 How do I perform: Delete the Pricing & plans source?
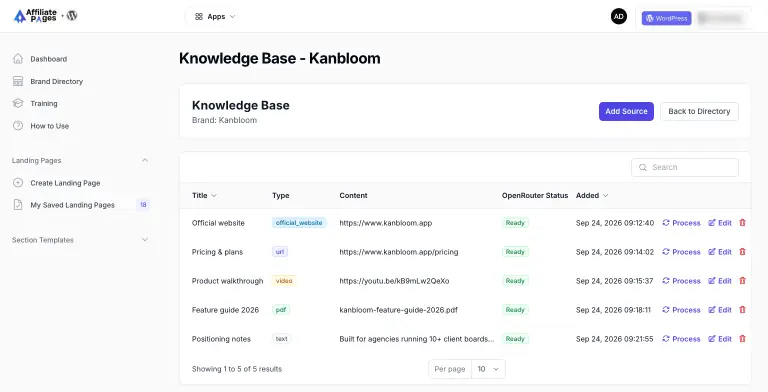(x=743, y=251)
